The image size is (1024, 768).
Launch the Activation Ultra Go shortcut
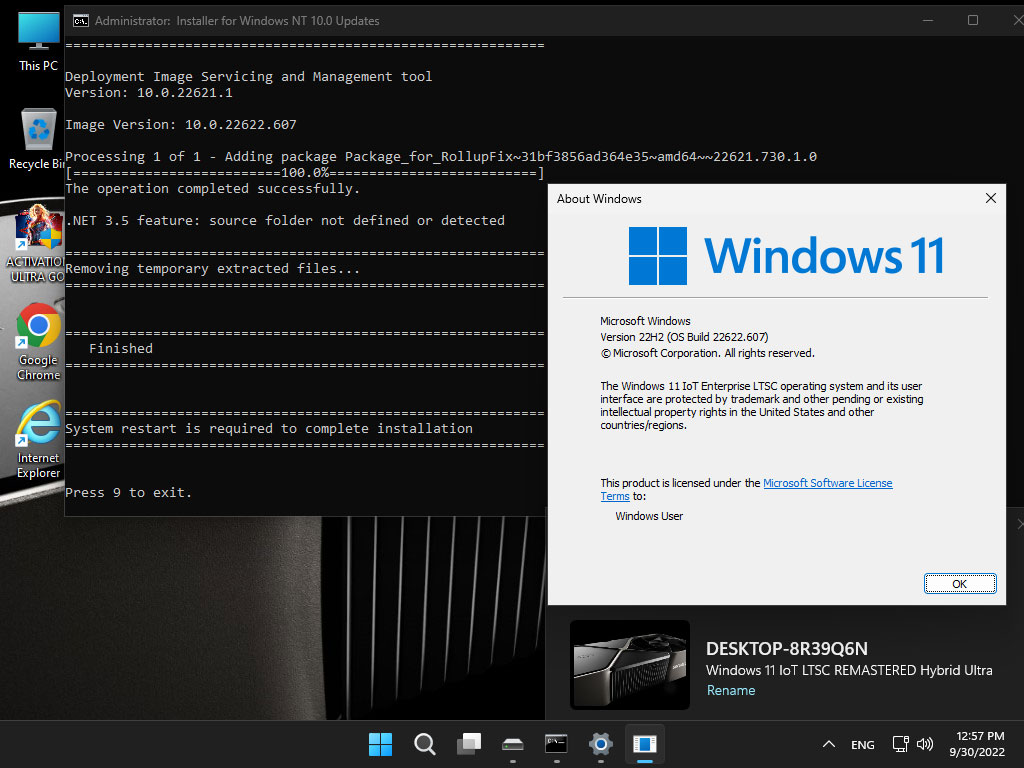click(x=37, y=245)
